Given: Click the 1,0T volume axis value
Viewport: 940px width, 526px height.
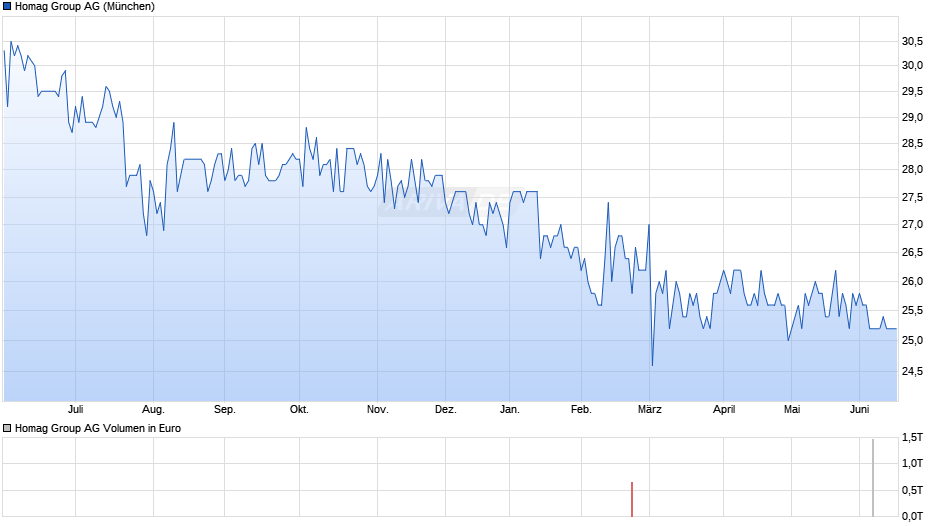Looking at the screenshot, I should (912, 464).
